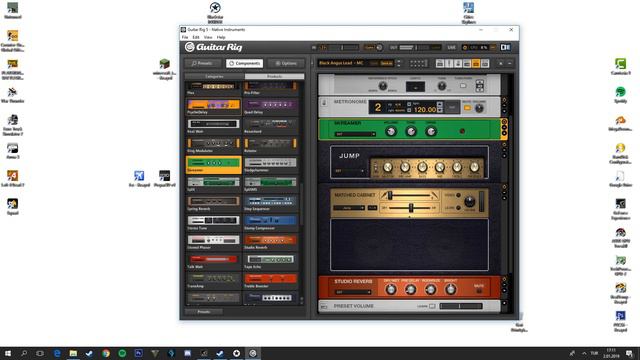This screenshot has height=360, width=640.
Task: Select the Step Sequencer component
Action: click(x=270, y=203)
